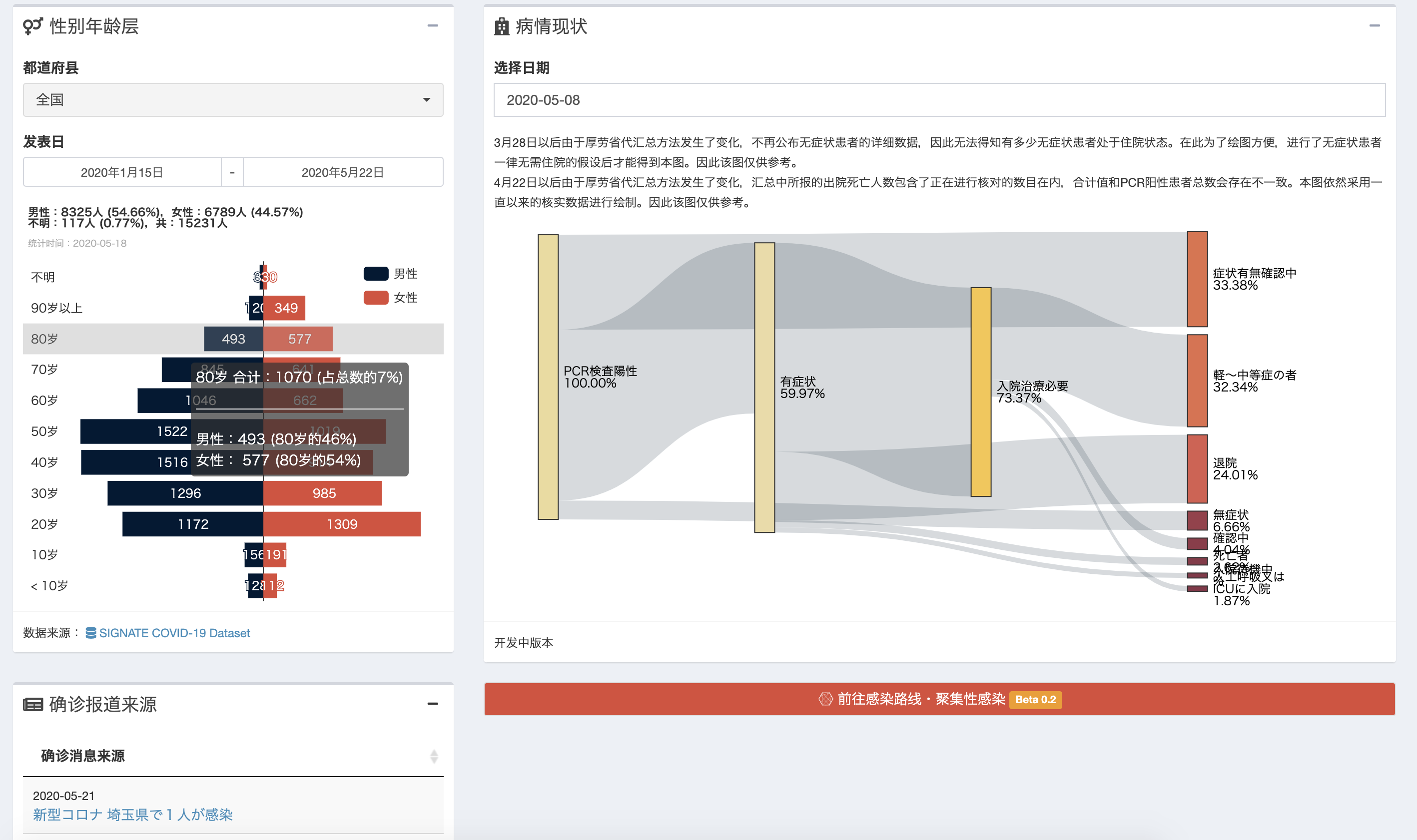1417x840 pixels.
Task: Open the SIGNATE COVID-19 Dataset link
Action: coord(174,633)
